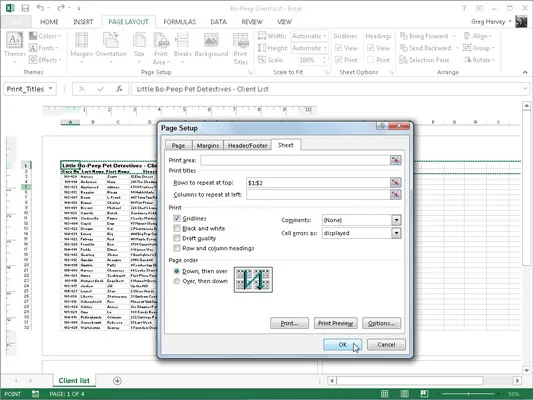Click the Print Area collapse-dialog icon
The width and height of the screenshot is (533, 400).
395,160
